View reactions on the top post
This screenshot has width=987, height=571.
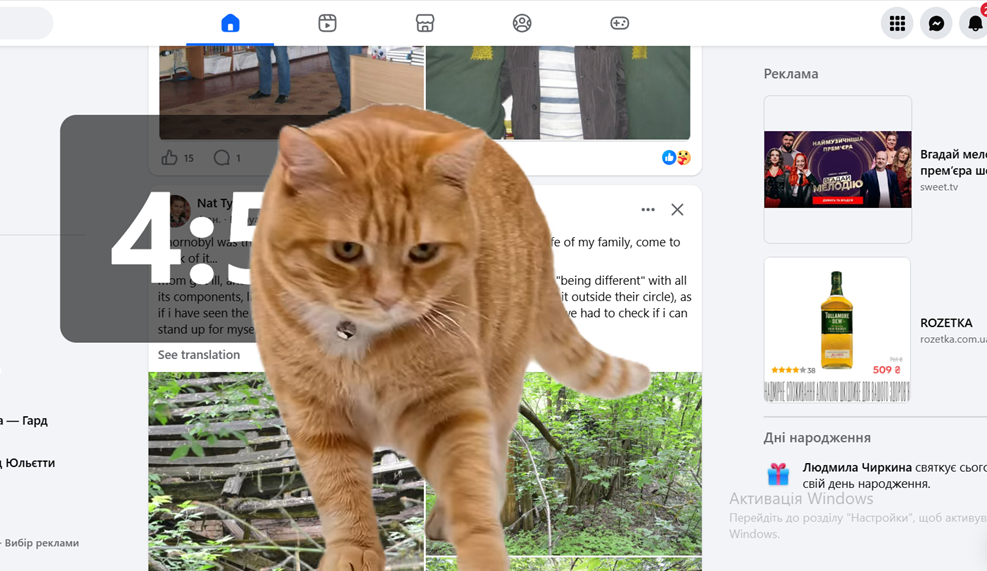pos(677,157)
